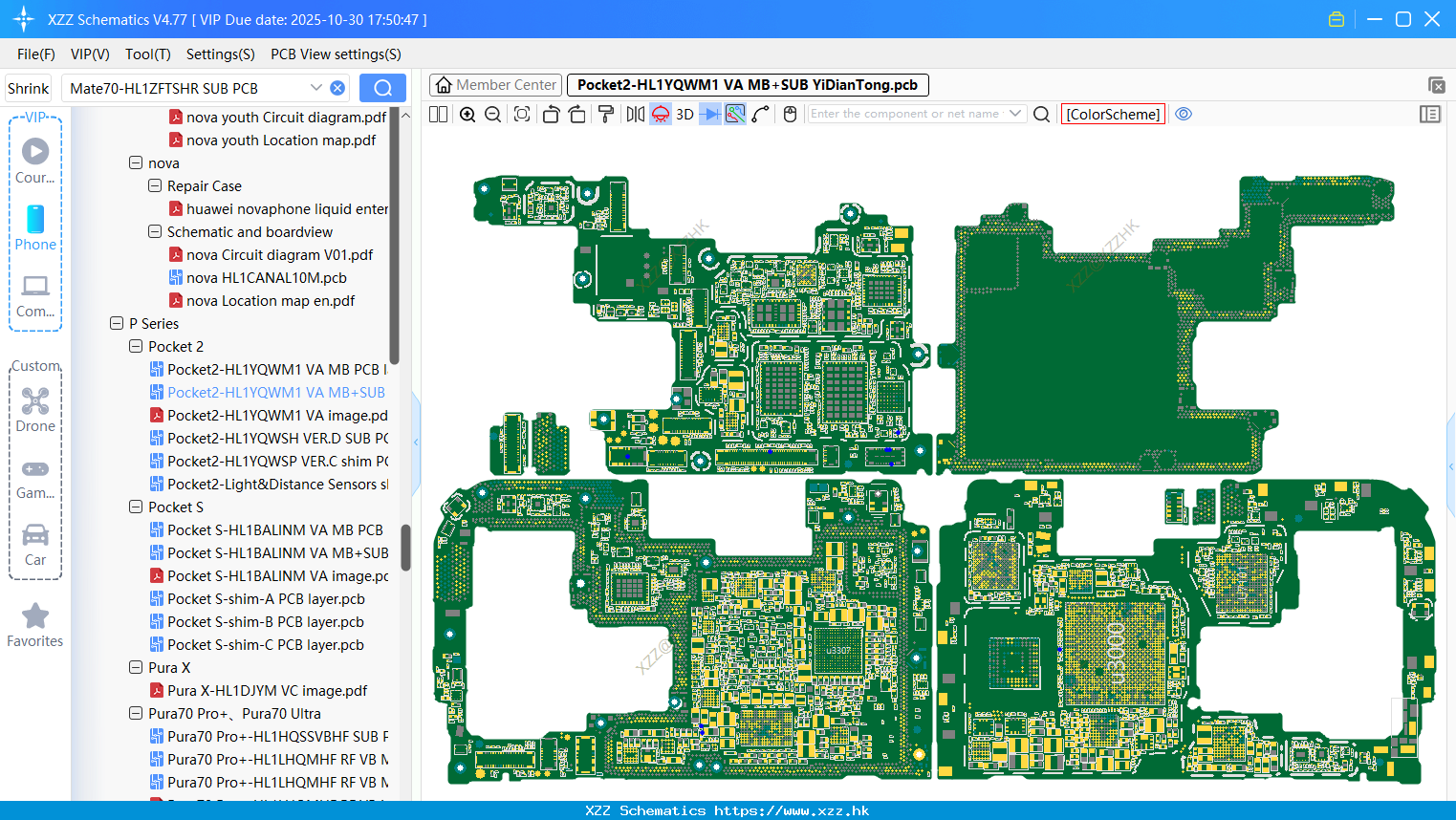Toggle visibility with the eye icon
This screenshot has height=820, width=1456.
pos(1184,114)
